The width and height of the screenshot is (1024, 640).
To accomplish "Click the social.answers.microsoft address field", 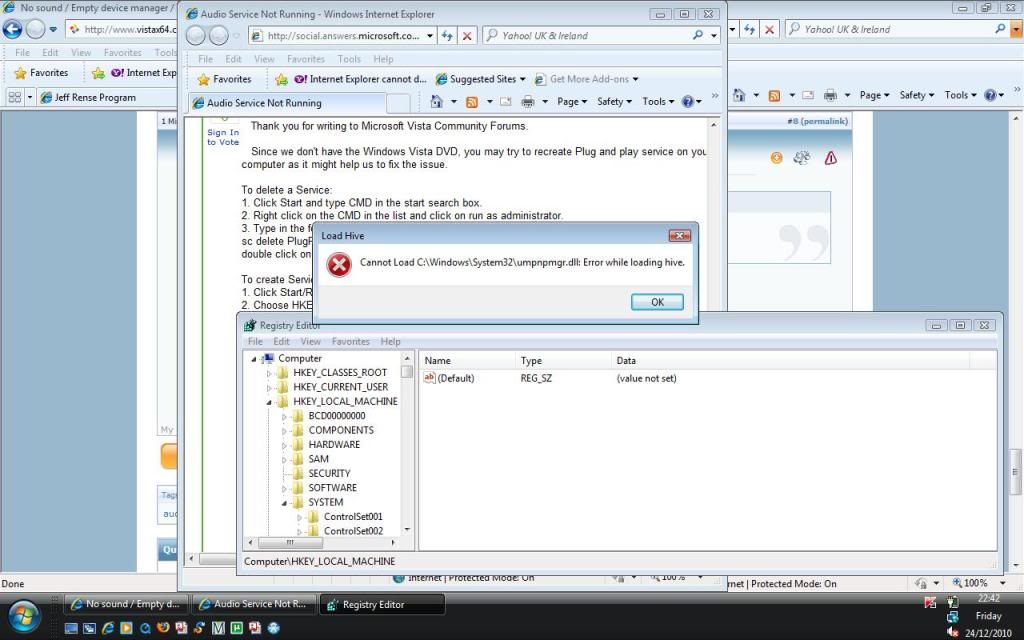I will (x=343, y=36).
